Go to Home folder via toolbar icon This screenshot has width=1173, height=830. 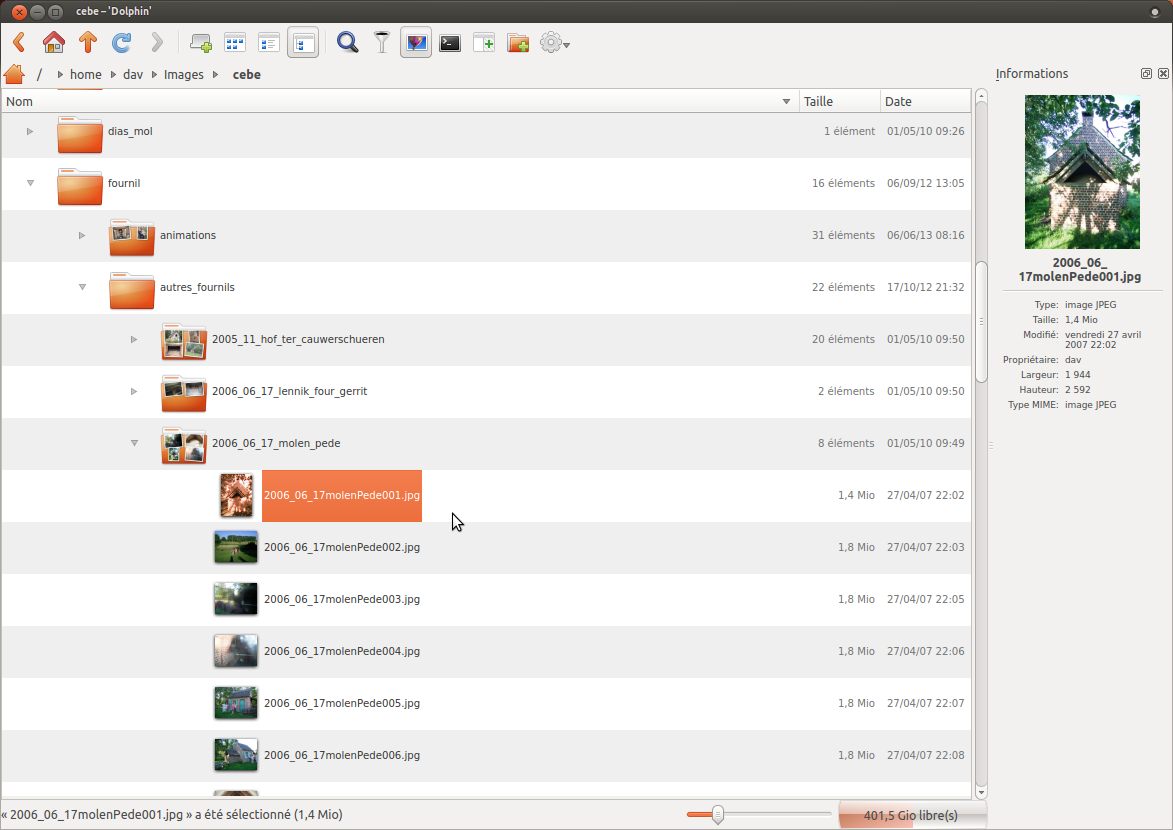pos(54,43)
